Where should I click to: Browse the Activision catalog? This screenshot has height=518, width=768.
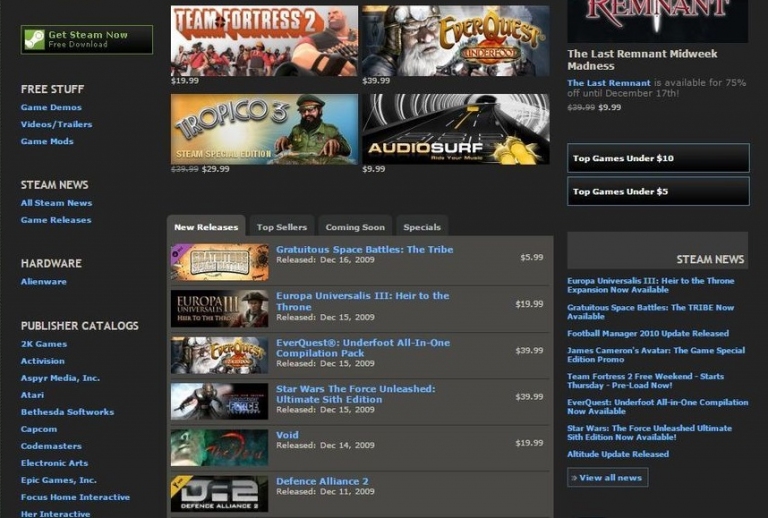pos(43,361)
